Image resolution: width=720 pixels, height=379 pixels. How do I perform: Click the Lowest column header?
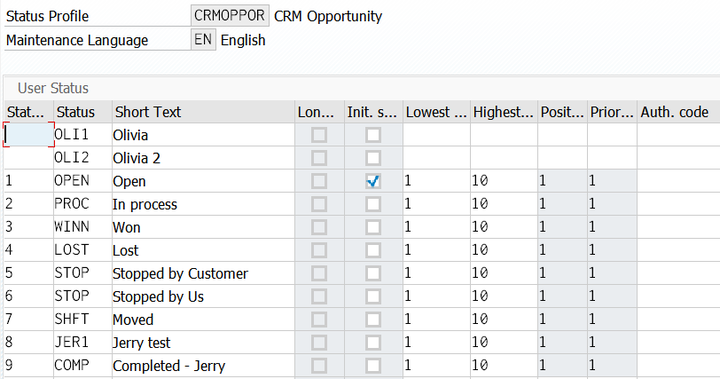click(x=436, y=112)
